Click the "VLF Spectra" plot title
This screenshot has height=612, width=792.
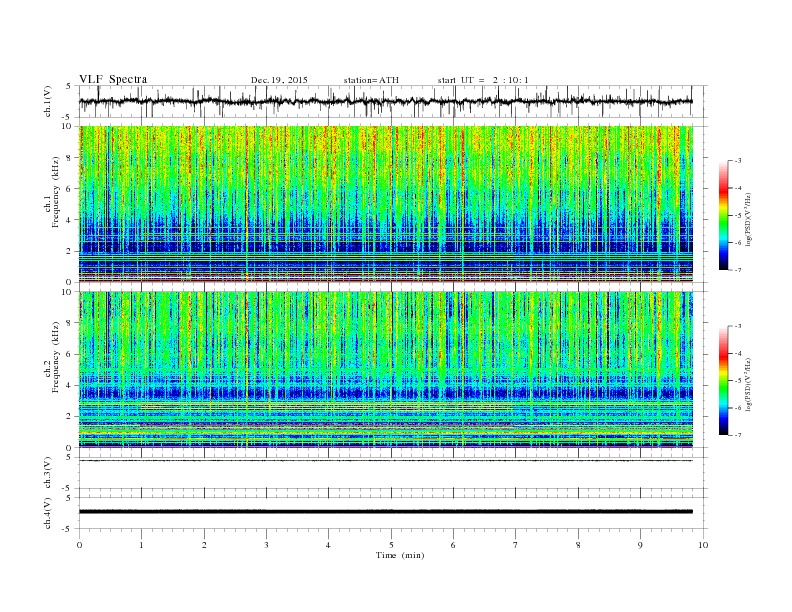pos(113,79)
